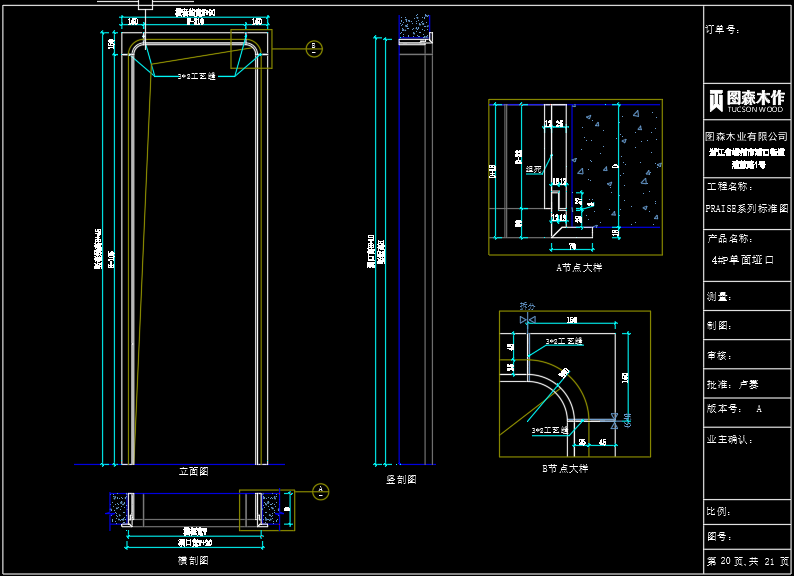Click the 业主确认 field

729,439
